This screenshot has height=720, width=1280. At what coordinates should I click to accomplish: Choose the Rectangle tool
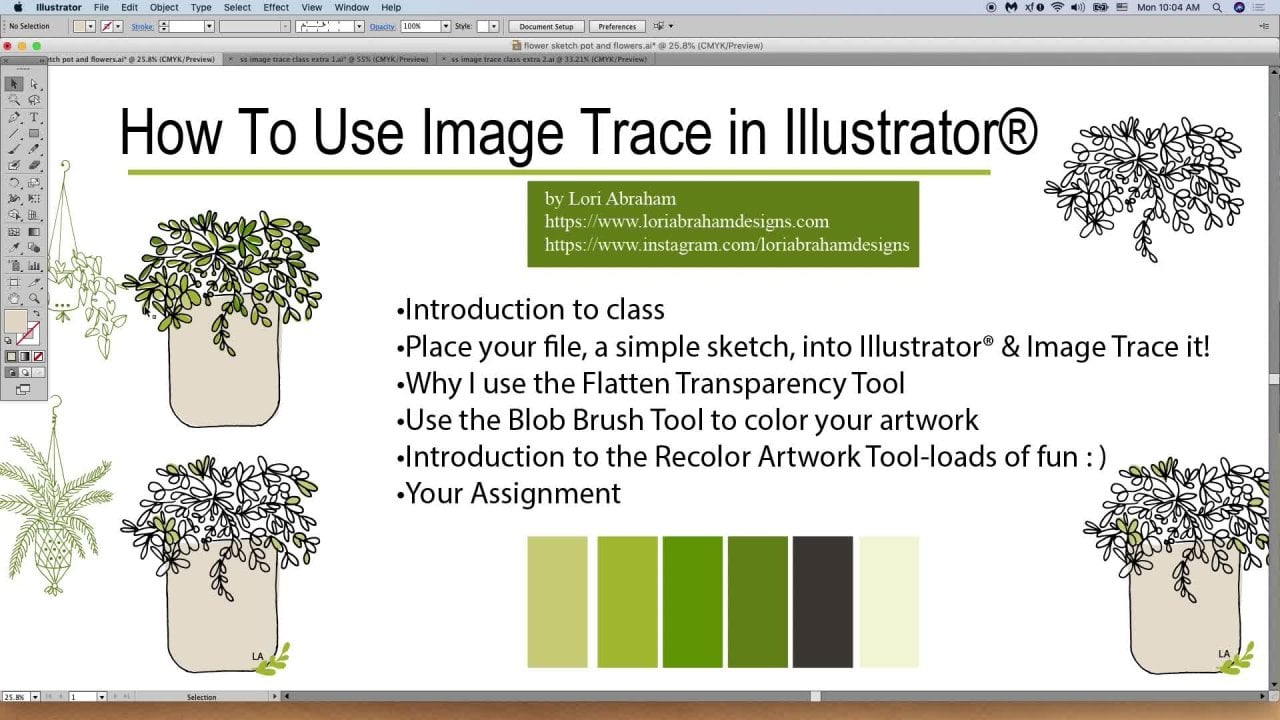(34, 133)
